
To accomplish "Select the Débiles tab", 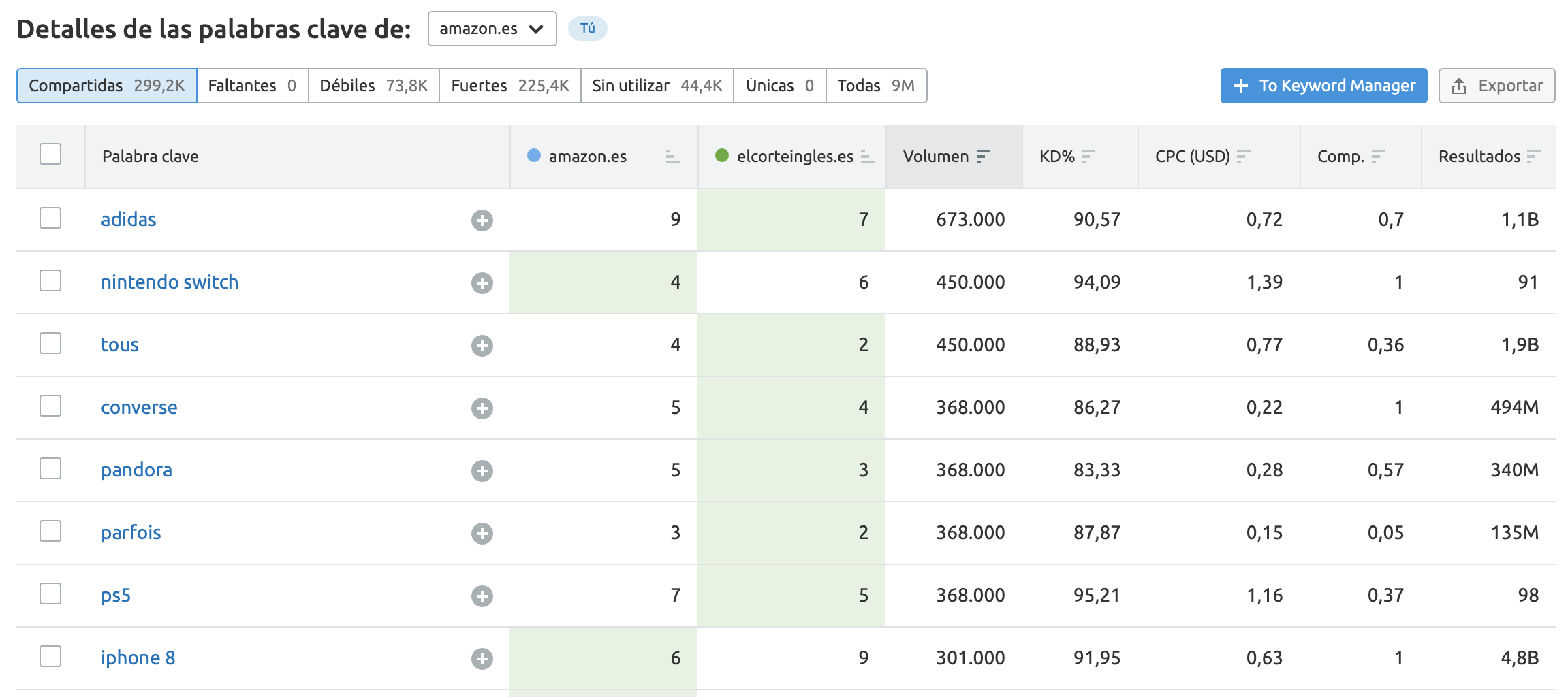I will point(374,86).
